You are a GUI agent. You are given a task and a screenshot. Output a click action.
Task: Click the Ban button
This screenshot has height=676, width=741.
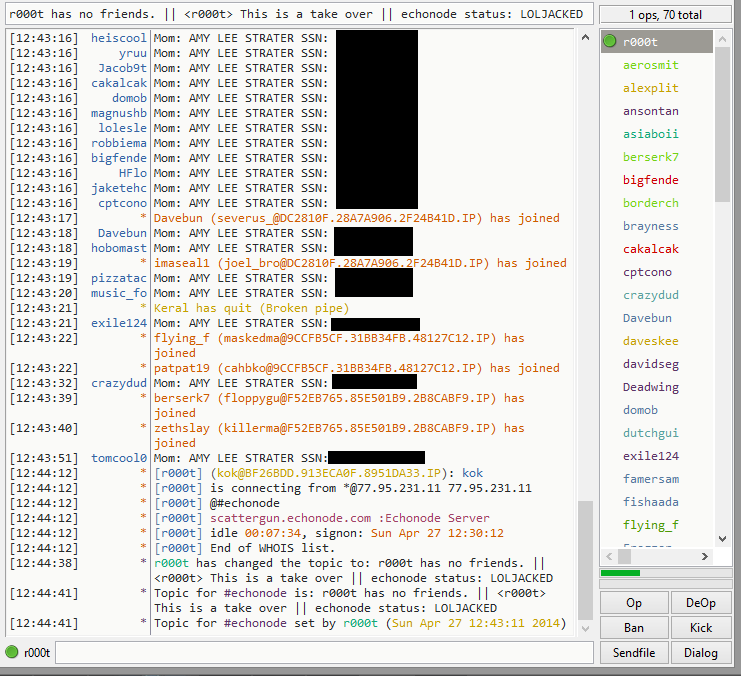(633, 628)
